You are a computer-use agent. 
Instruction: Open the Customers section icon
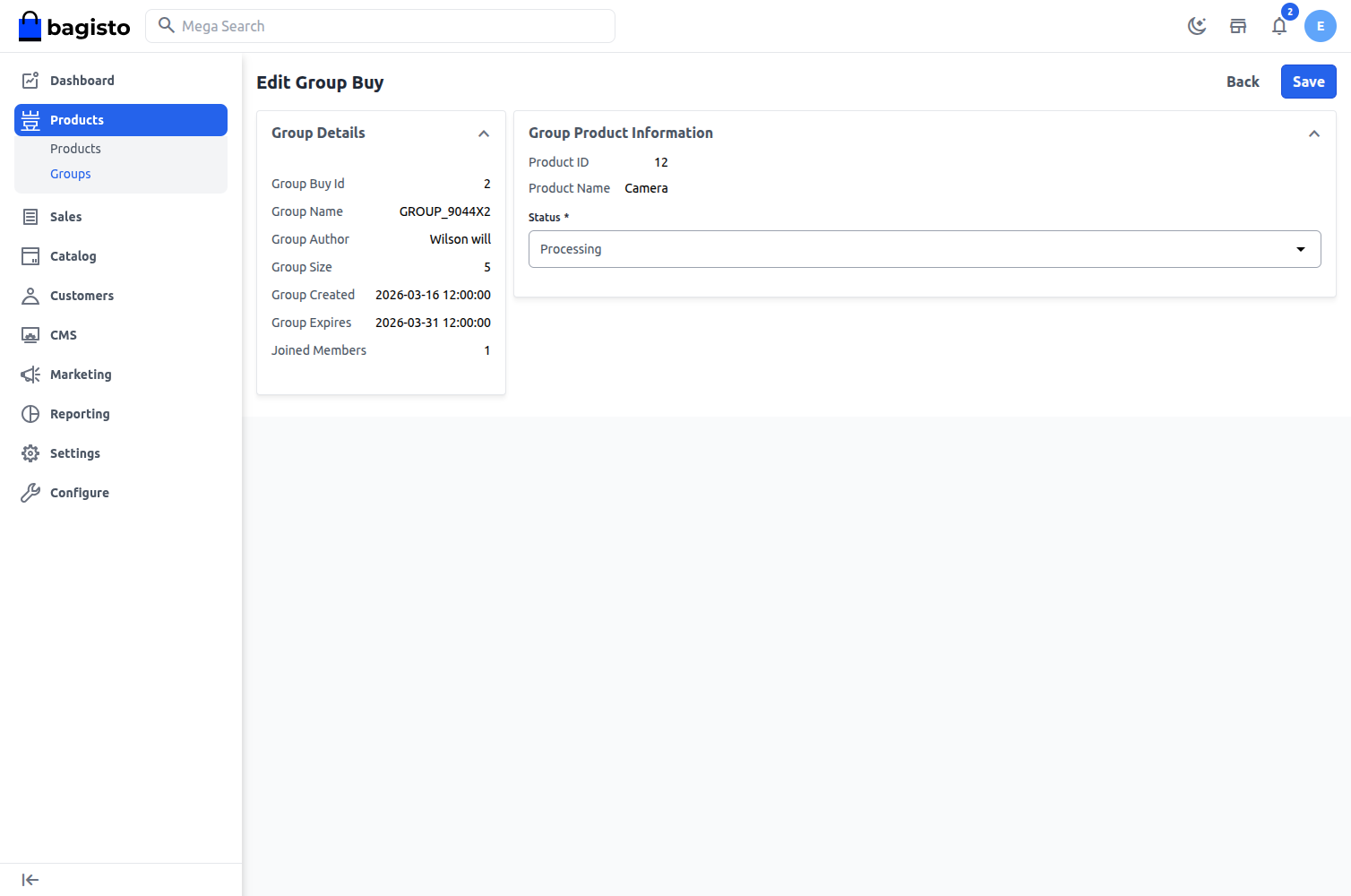(x=30, y=295)
